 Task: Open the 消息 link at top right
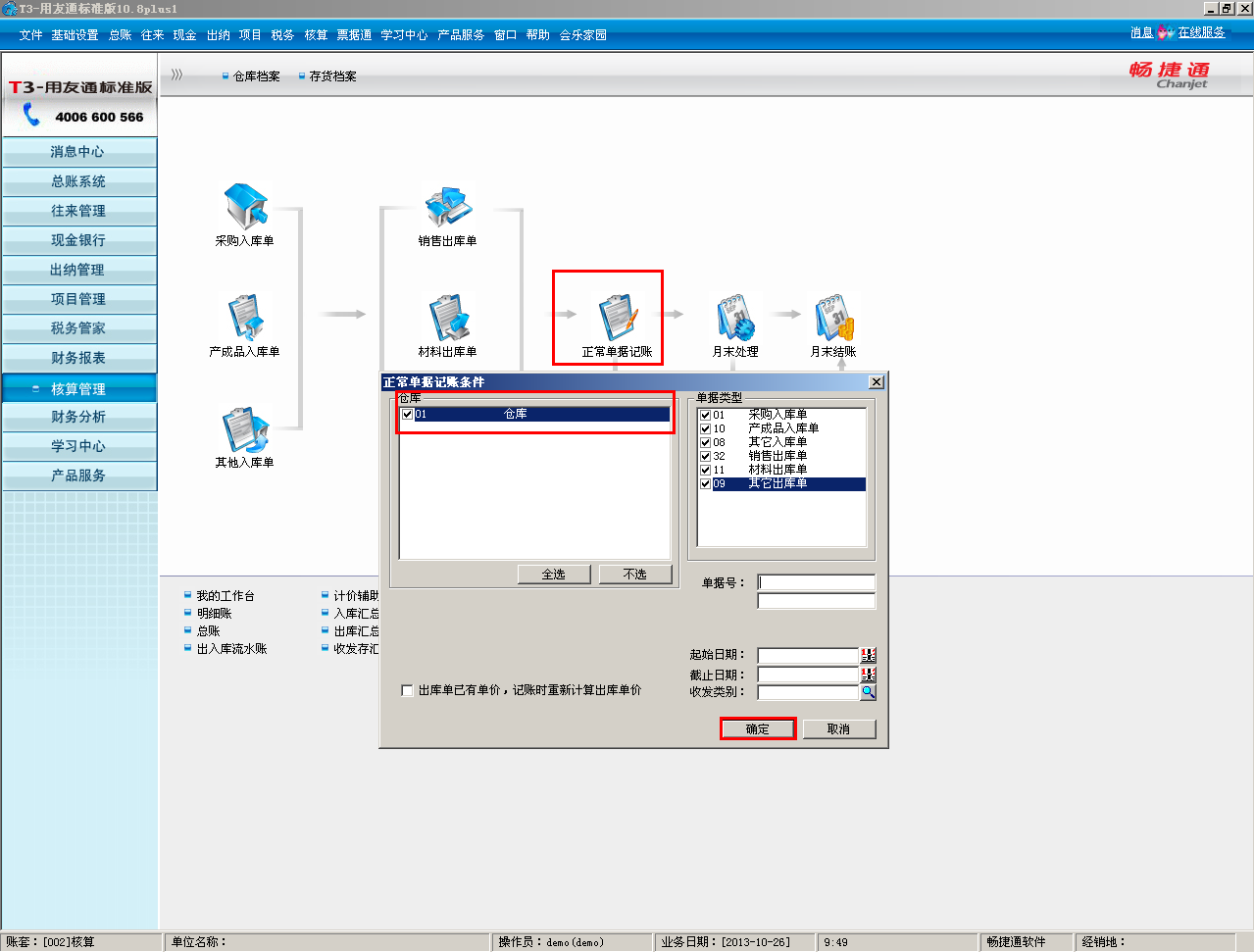pyautogui.click(x=1141, y=32)
